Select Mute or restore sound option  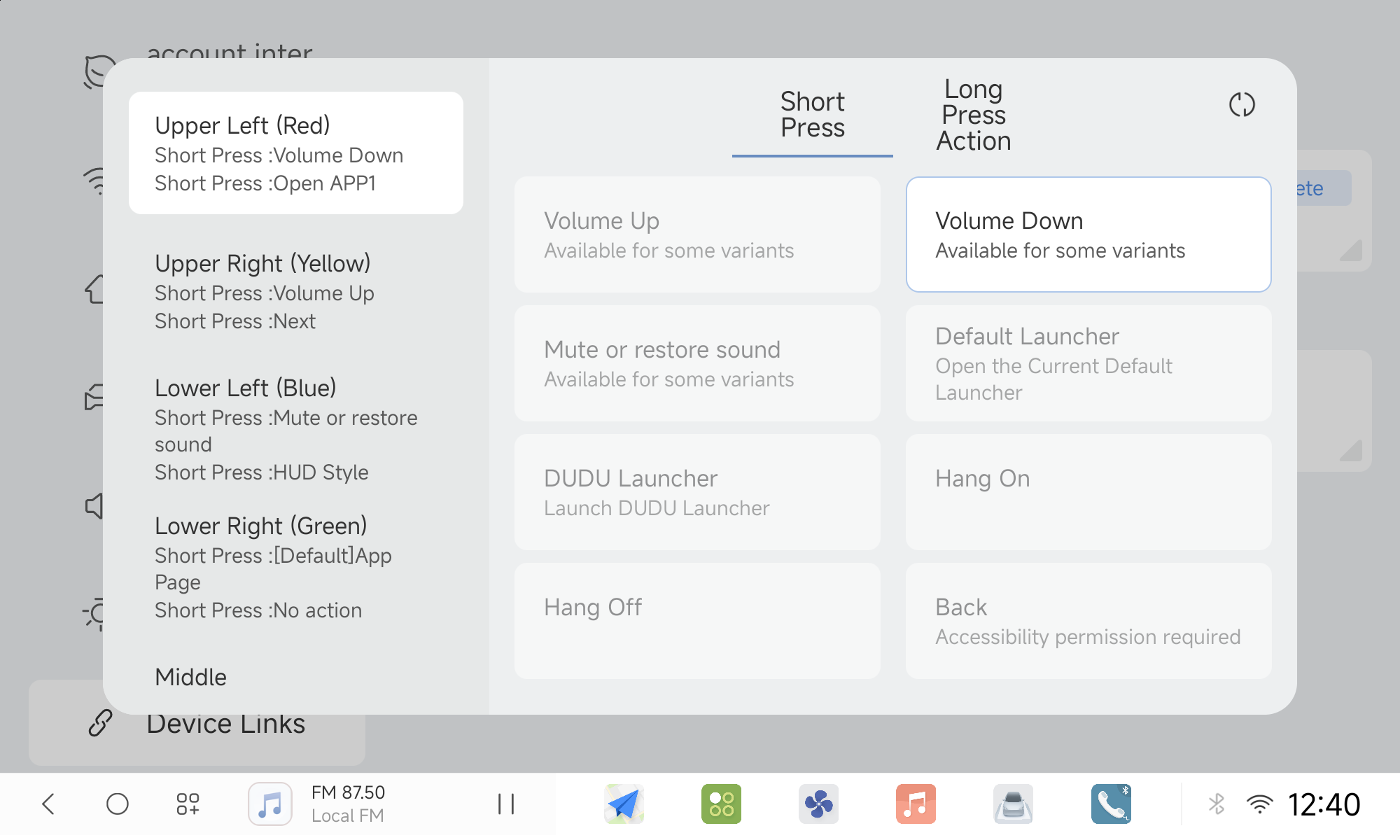coord(696,363)
